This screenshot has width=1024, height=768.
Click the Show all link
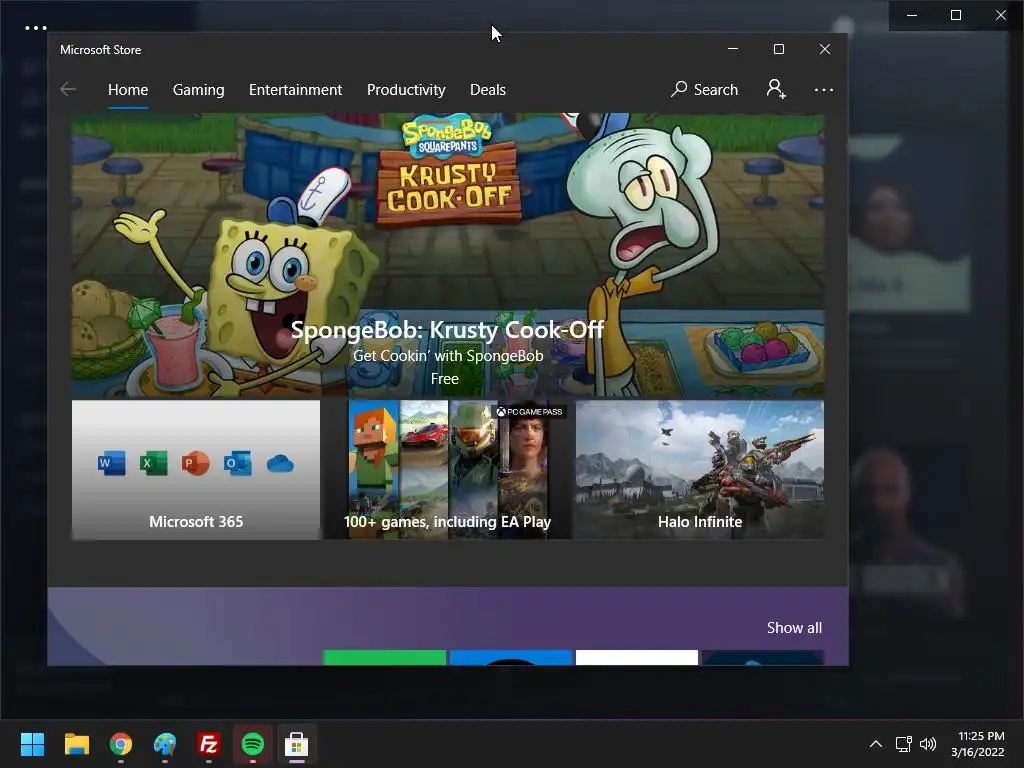[x=794, y=628]
